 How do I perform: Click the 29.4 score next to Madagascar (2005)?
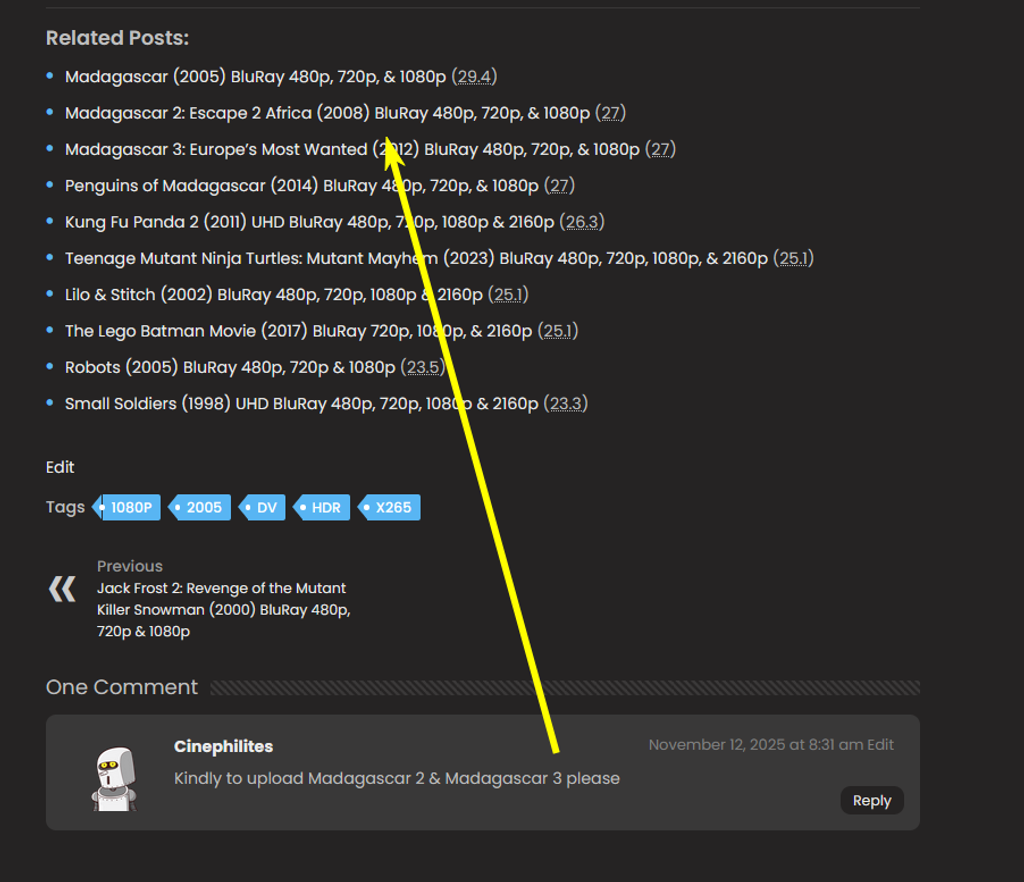pos(474,77)
